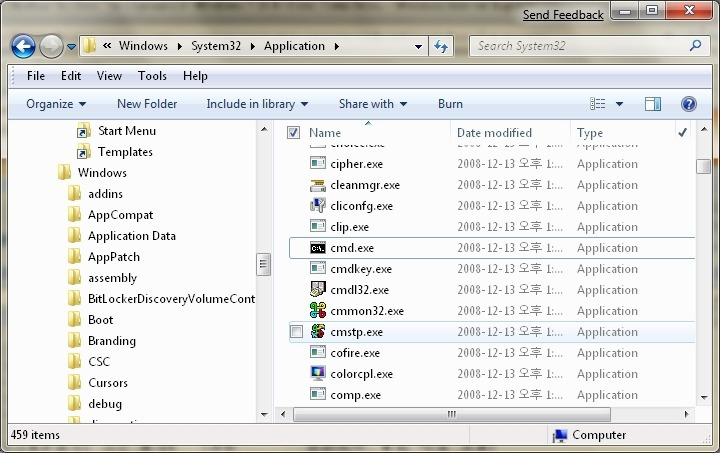Select cmdkey.exe file icon

pyautogui.click(x=318, y=268)
